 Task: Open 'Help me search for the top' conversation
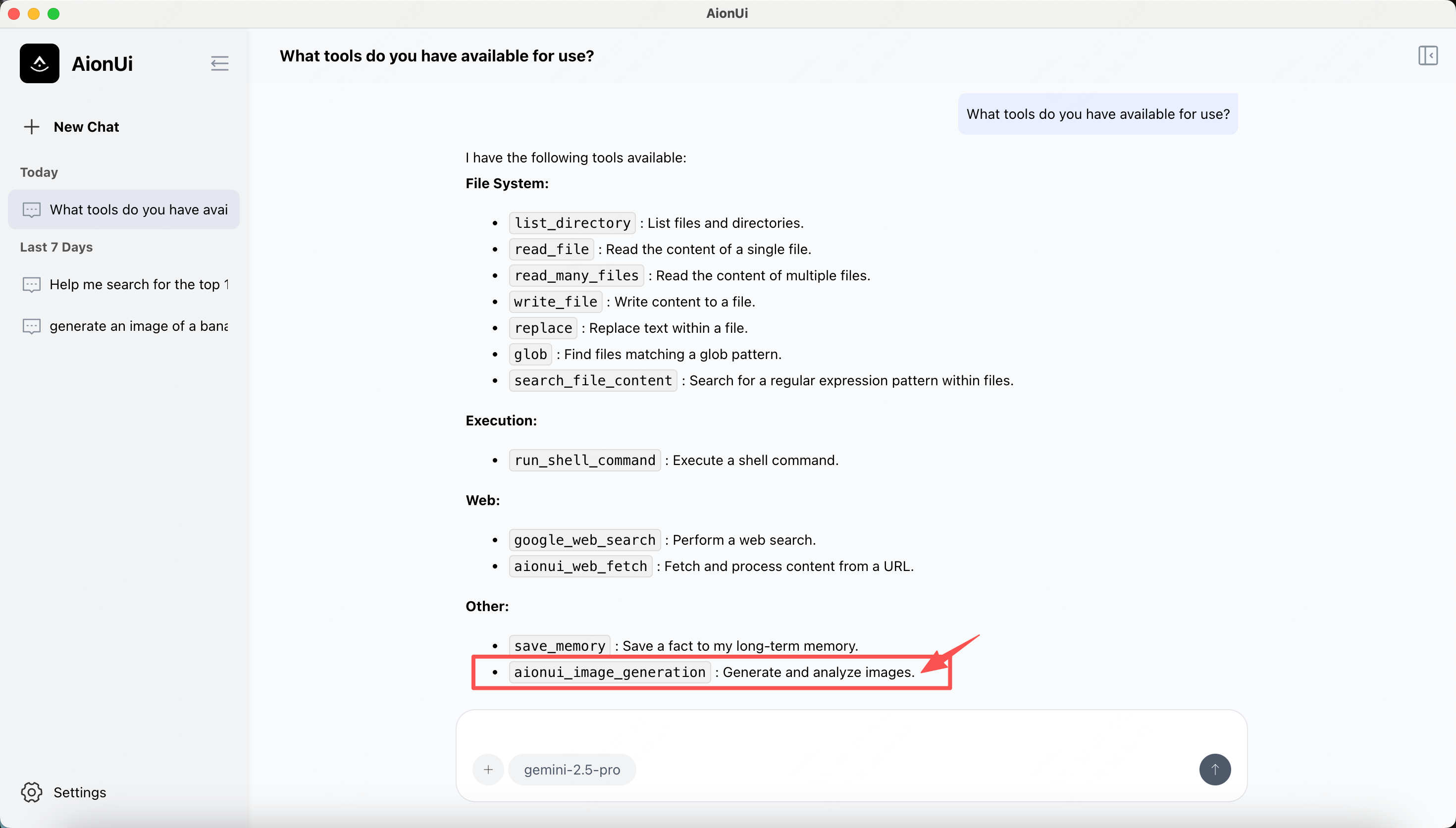[x=124, y=284]
